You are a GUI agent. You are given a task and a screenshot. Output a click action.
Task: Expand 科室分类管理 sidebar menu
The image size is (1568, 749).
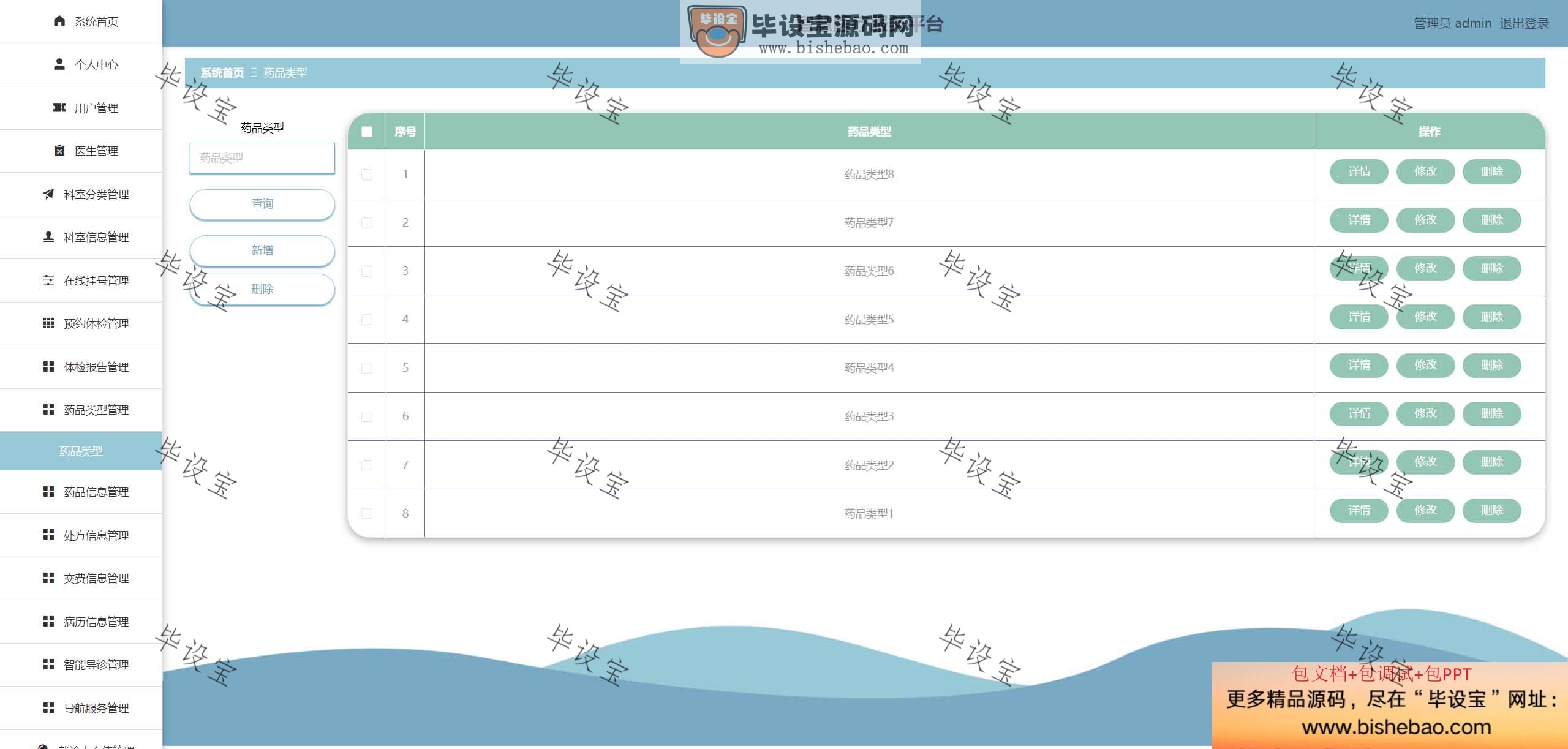(x=81, y=194)
